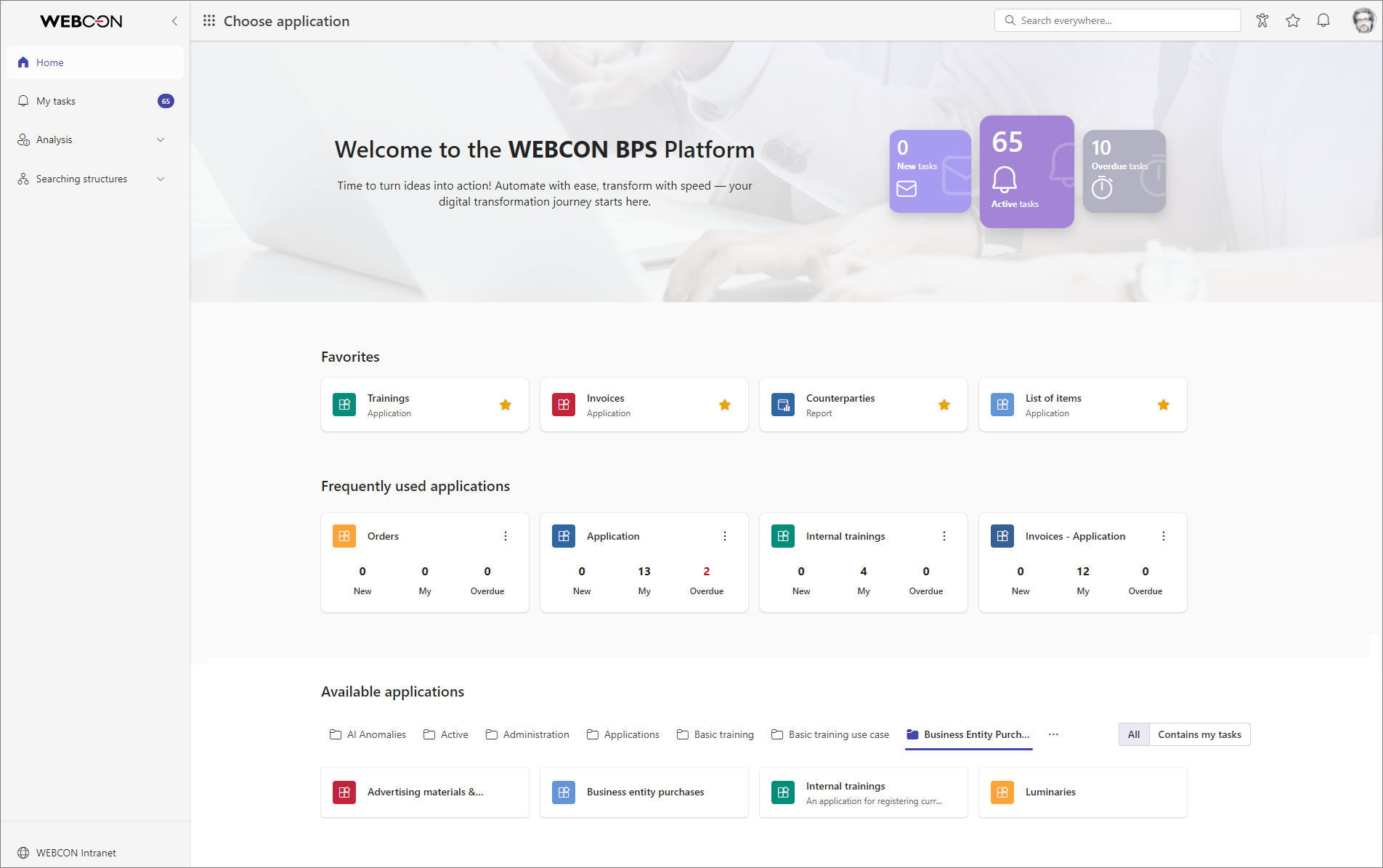Show more folder tabs with the ellipsis

(x=1053, y=734)
